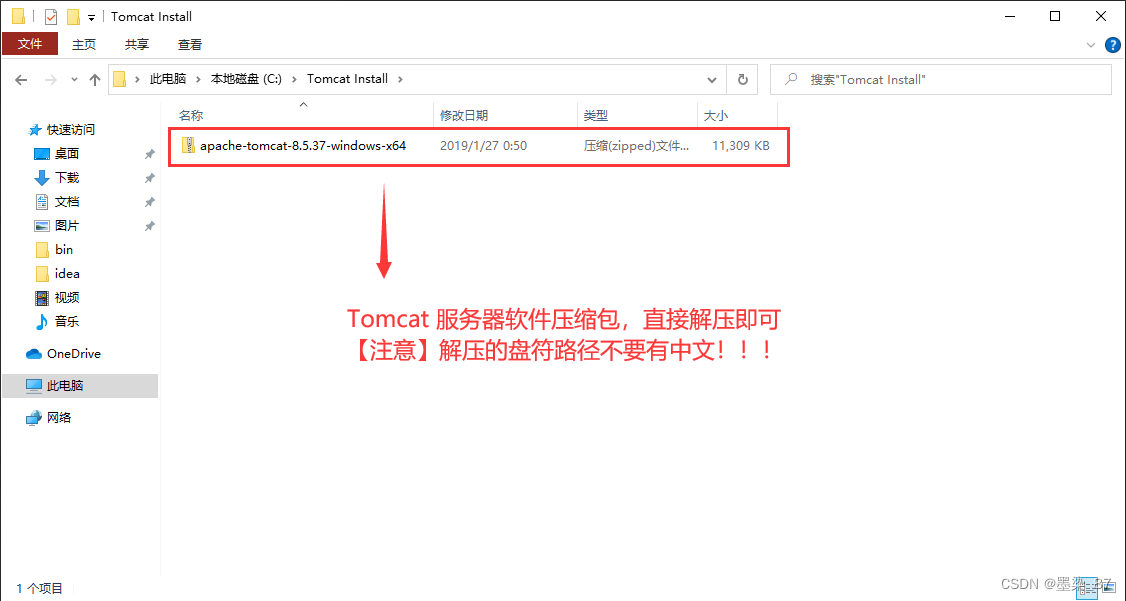1126x601 pixels.
Task: Expand chevron after 此电脑 breadcrumb
Action: (197, 79)
